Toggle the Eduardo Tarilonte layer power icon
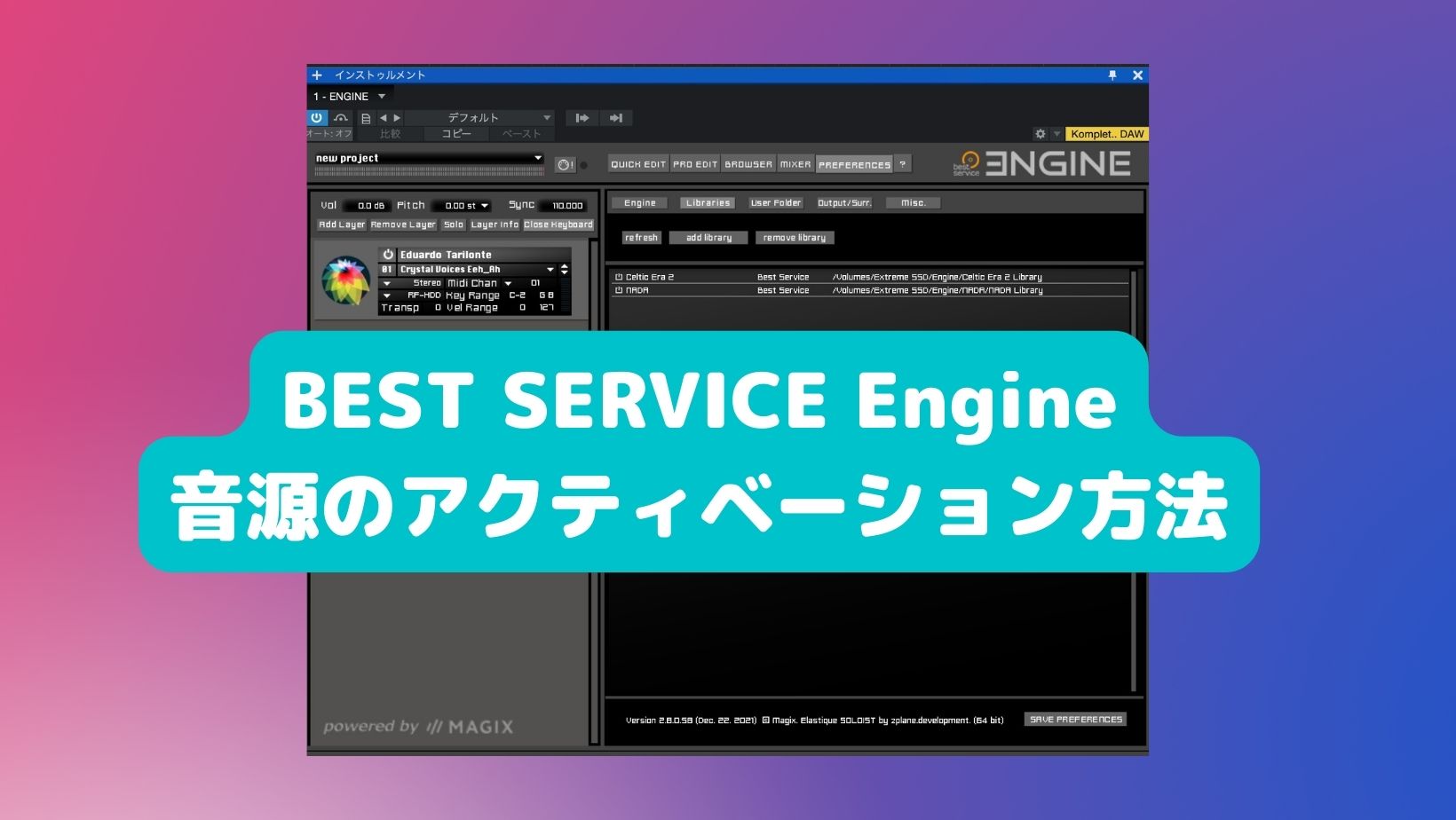The height and width of the screenshot is (820, 1456). [x=388, y=255]
